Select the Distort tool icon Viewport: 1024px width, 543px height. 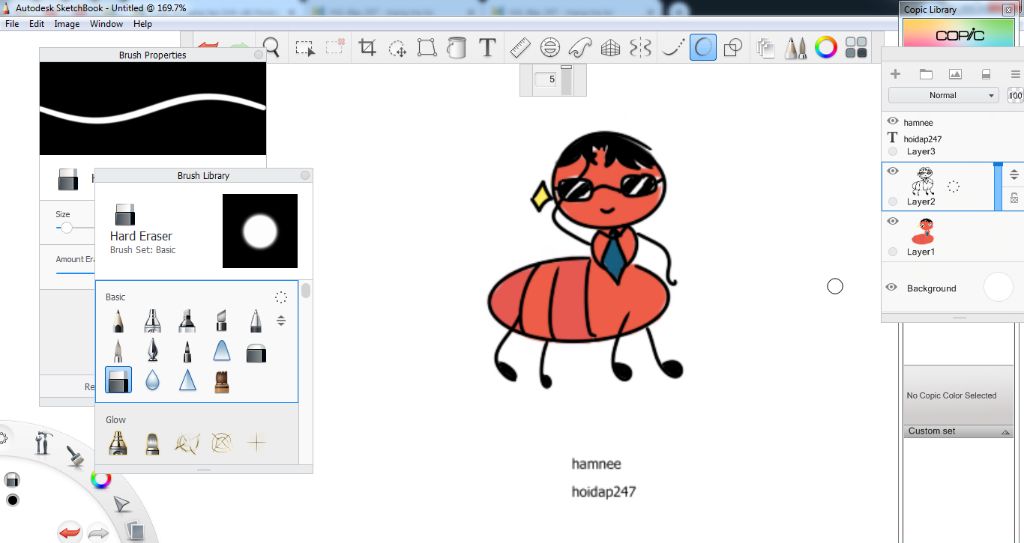427,48
